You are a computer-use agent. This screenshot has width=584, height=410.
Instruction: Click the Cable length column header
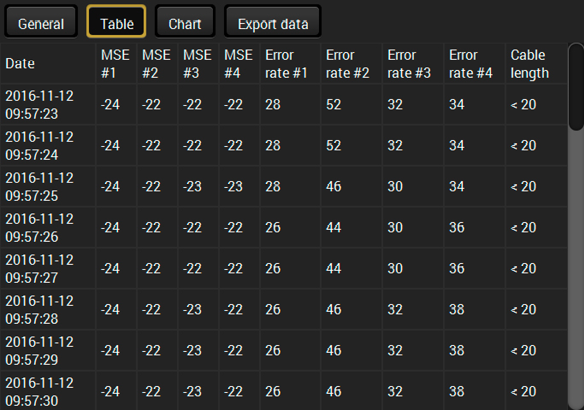click(x=536, y=63)
